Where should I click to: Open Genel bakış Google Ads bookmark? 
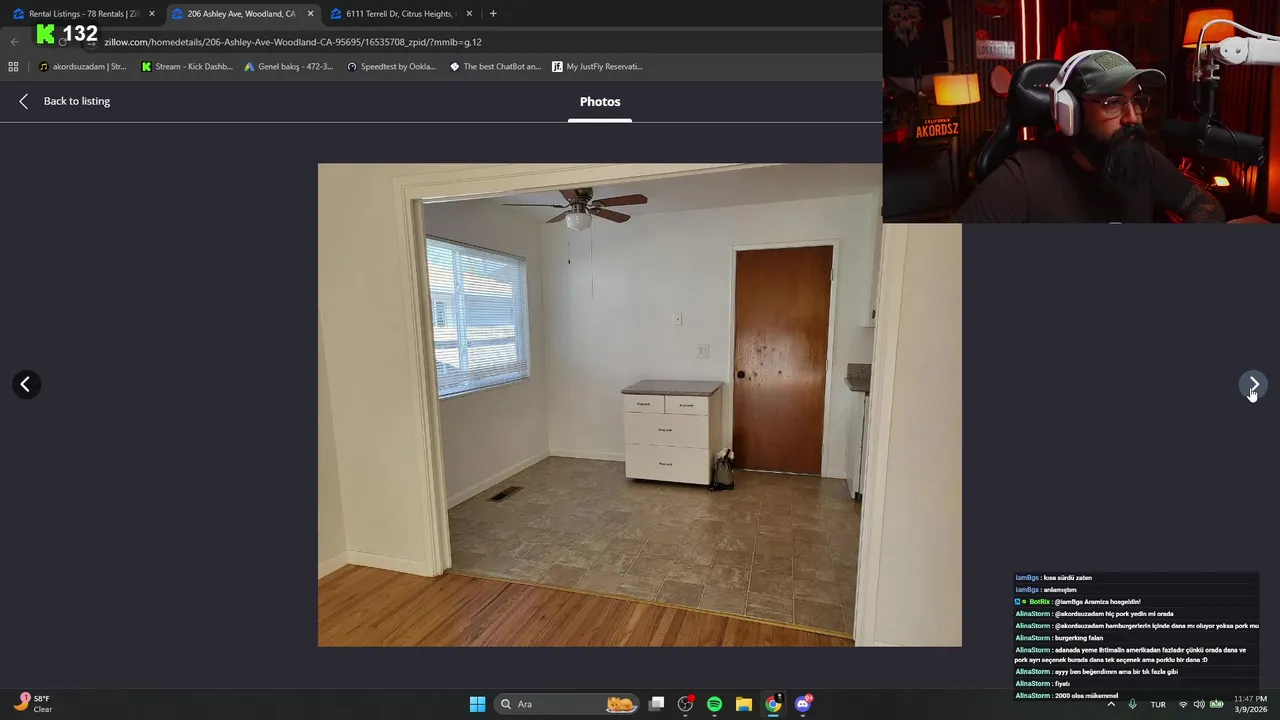tap(289, 67)
